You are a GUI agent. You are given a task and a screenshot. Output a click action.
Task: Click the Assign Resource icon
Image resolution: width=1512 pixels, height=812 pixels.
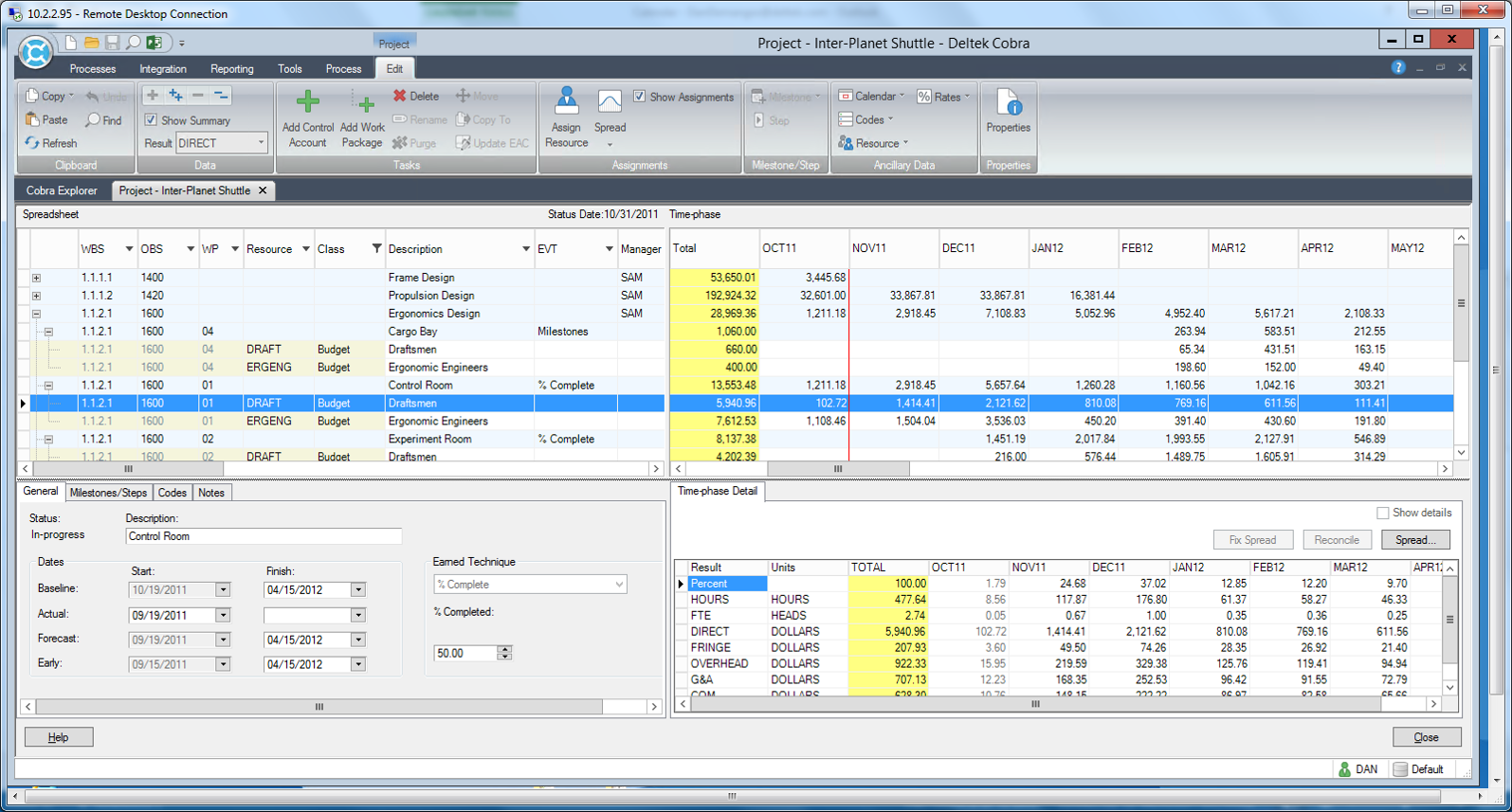567,100
